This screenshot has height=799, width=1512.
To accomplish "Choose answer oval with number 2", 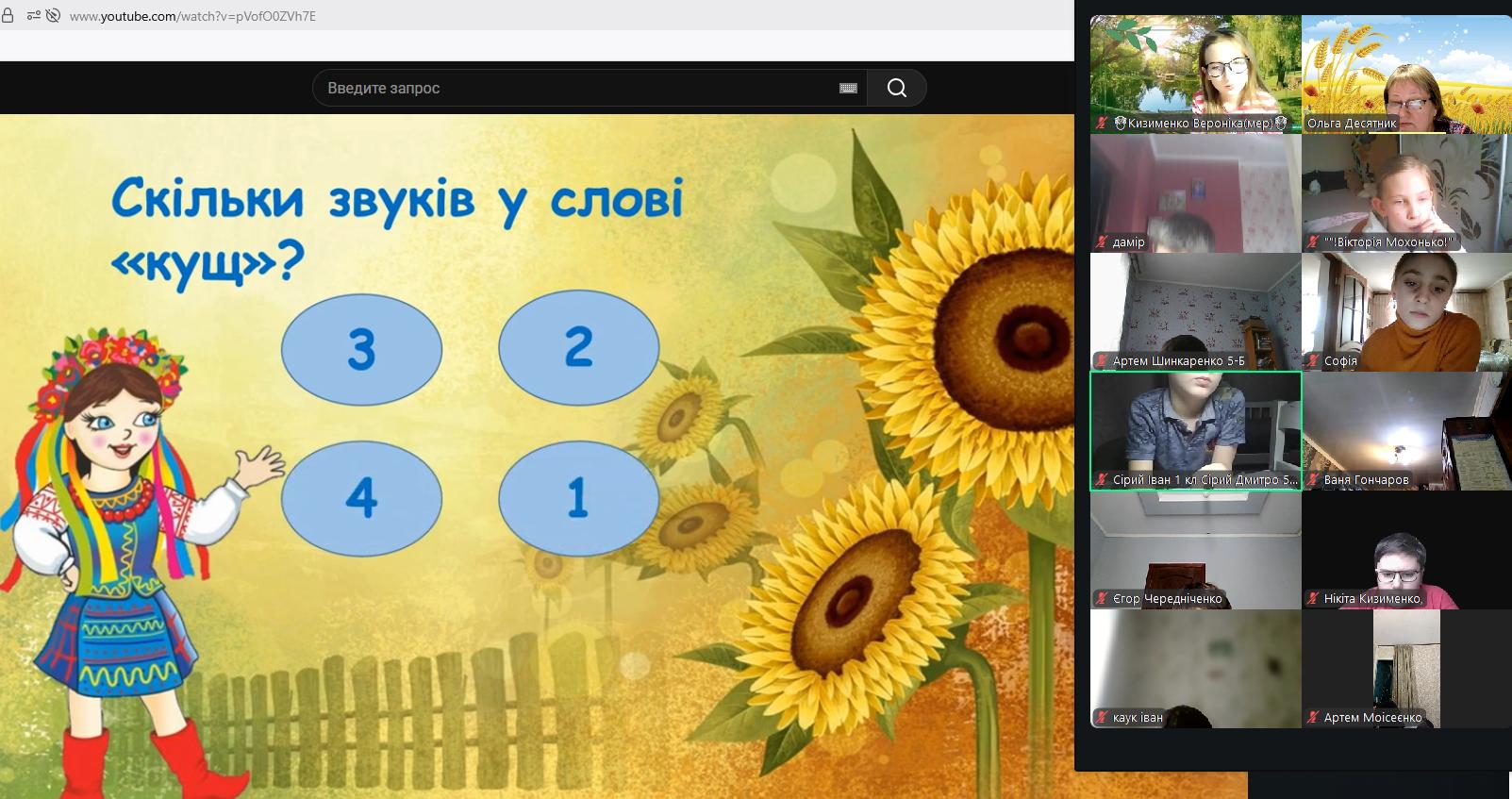I will tap(578, 347).
